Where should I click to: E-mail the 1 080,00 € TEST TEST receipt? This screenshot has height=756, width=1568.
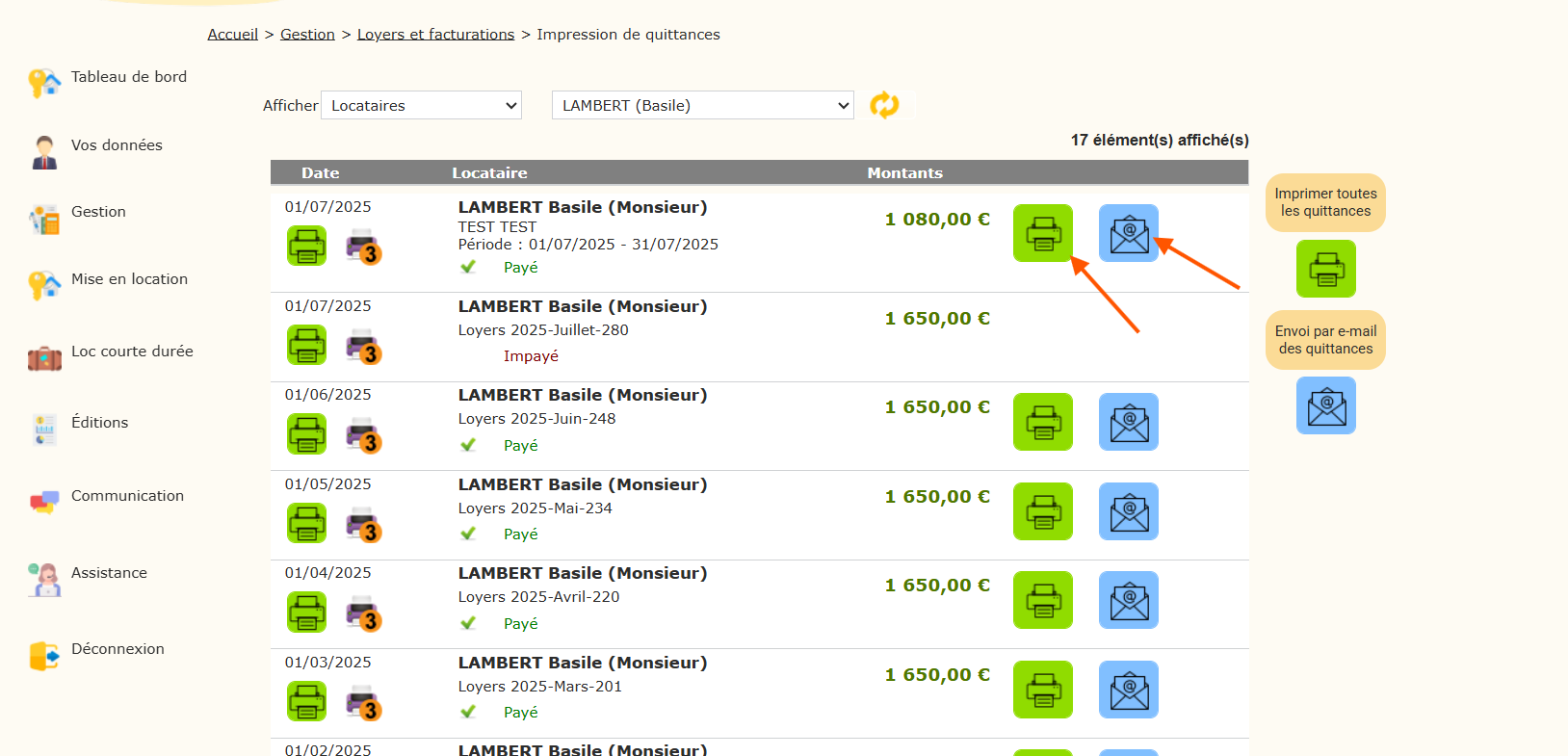pyautogui.click(x=1129, y=233)
